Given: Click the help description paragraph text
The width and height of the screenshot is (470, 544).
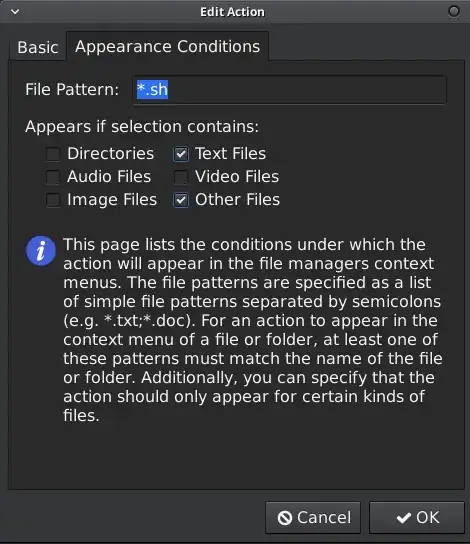Looking at the screenshot, I should pyautogui.click(x=253, y=330).
